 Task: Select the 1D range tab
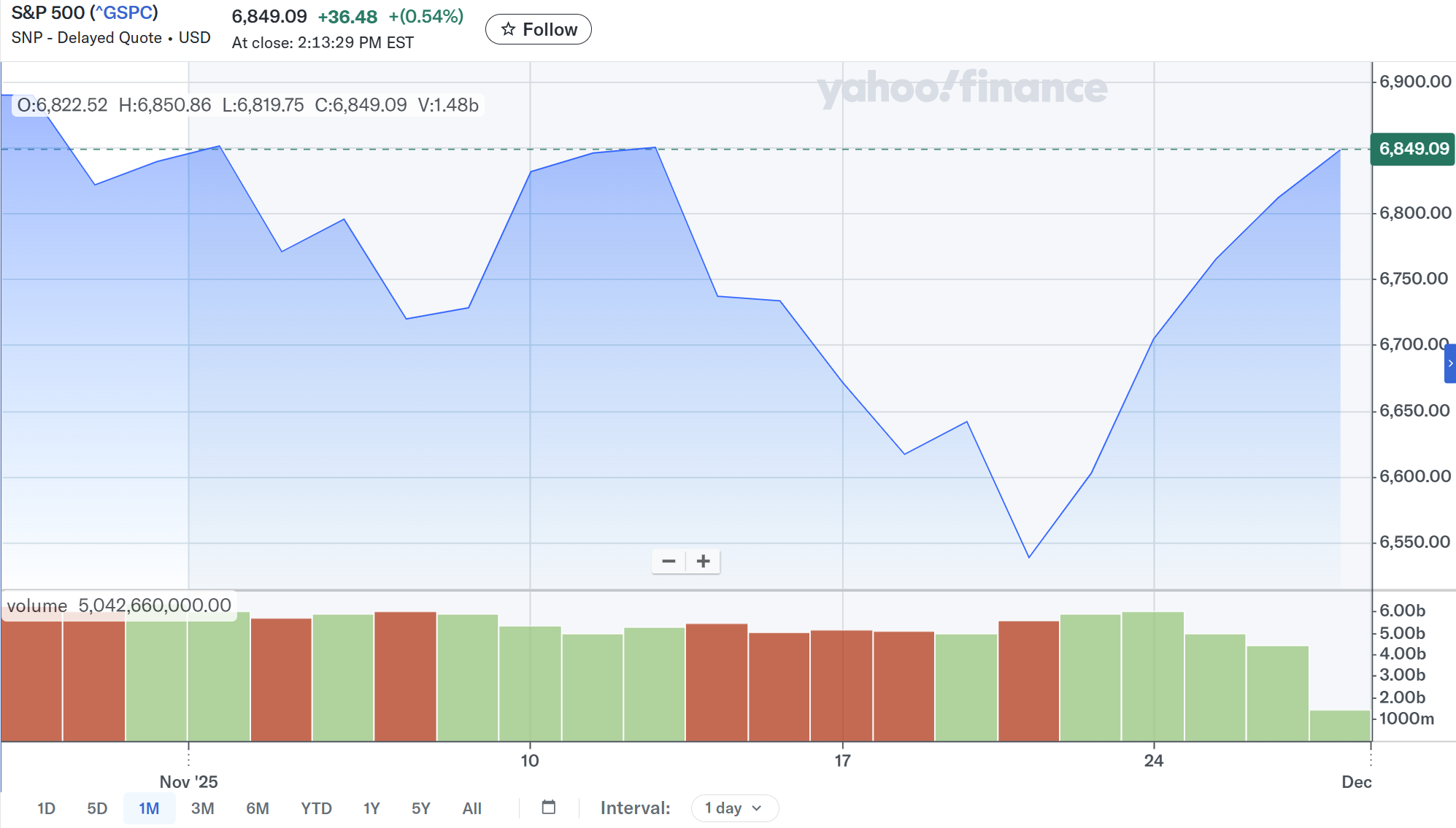(46, 808)
